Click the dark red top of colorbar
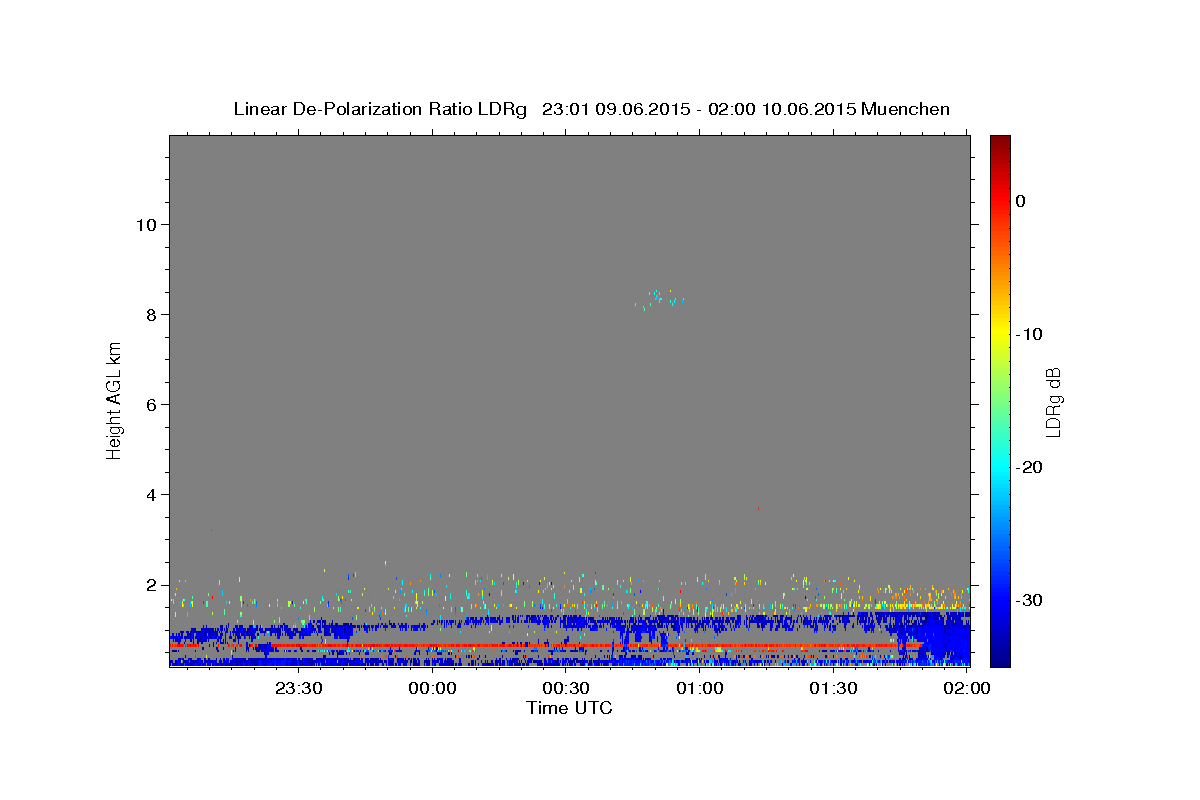This screenshot has height=800, width=1200. point(1000,145)
